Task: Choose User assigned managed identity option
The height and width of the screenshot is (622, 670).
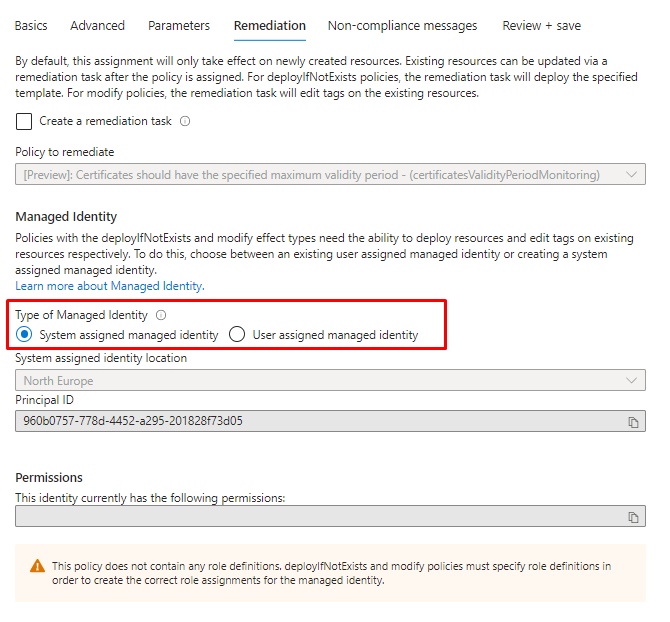Action: pyautogui.click(x=237, y=335)
